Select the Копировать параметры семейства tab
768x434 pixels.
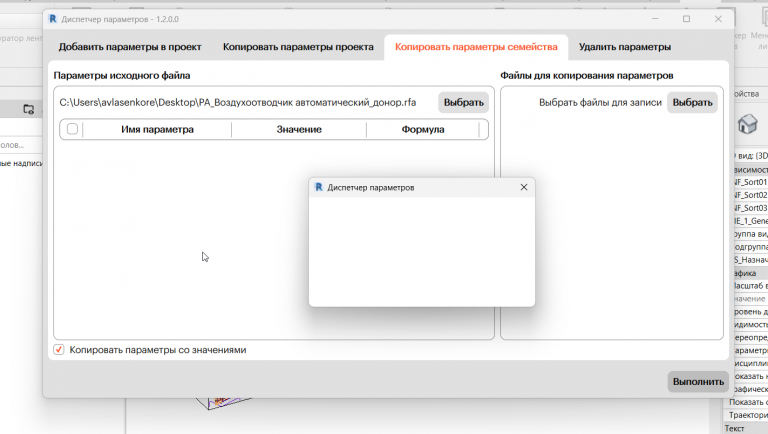click(x=476, y=47)
